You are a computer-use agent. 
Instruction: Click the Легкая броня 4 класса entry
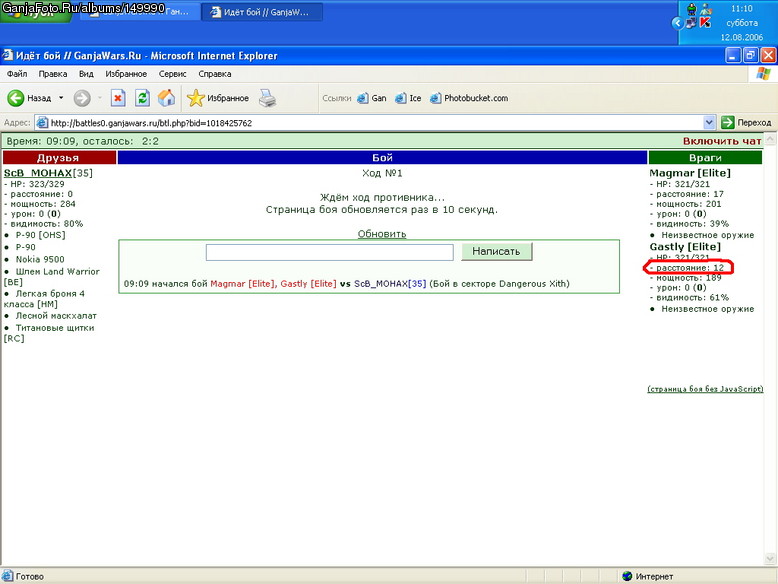pos(44,299)
